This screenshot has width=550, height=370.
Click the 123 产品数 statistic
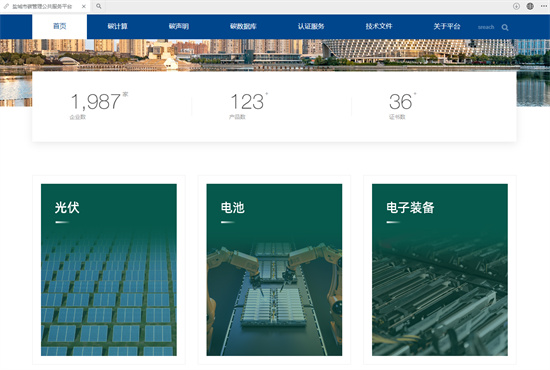[248, 105]
